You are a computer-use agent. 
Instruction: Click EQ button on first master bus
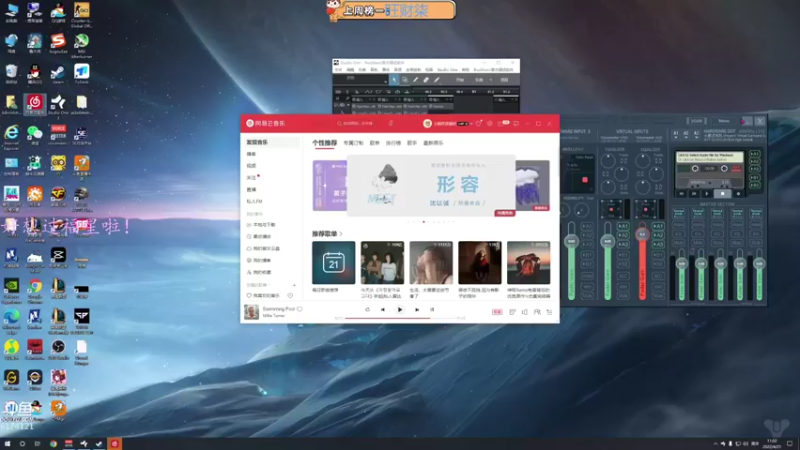point(679,234)
